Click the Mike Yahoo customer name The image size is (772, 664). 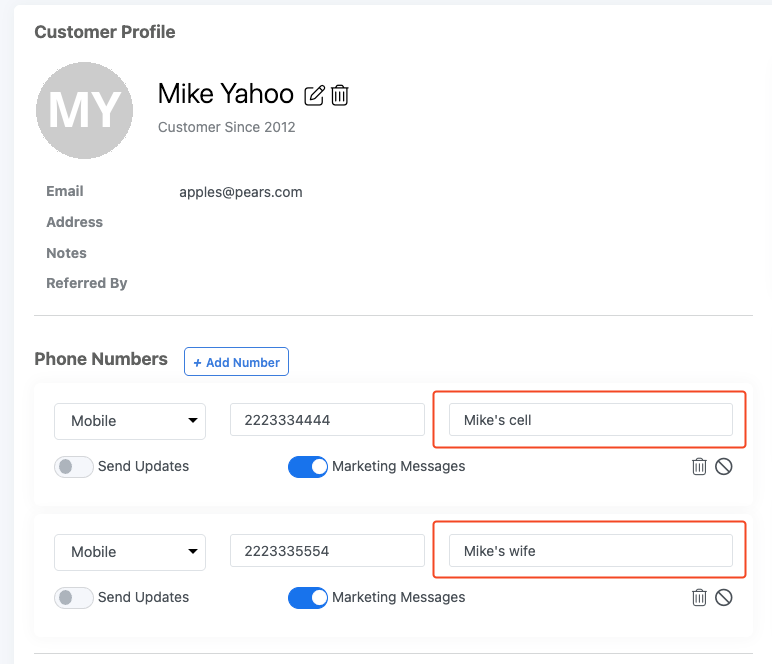coord(226,94)
